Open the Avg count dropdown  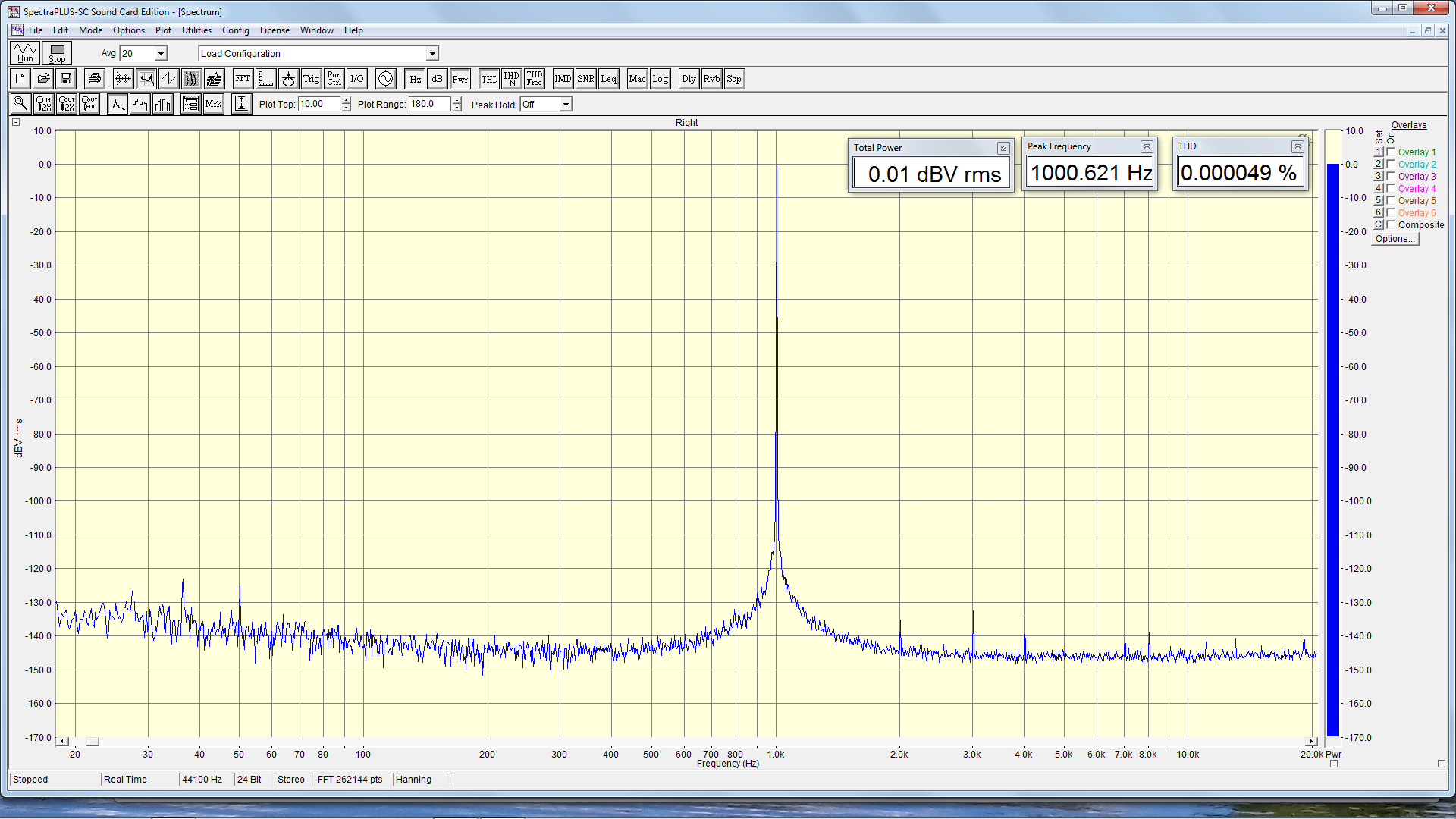pos(161,54)
